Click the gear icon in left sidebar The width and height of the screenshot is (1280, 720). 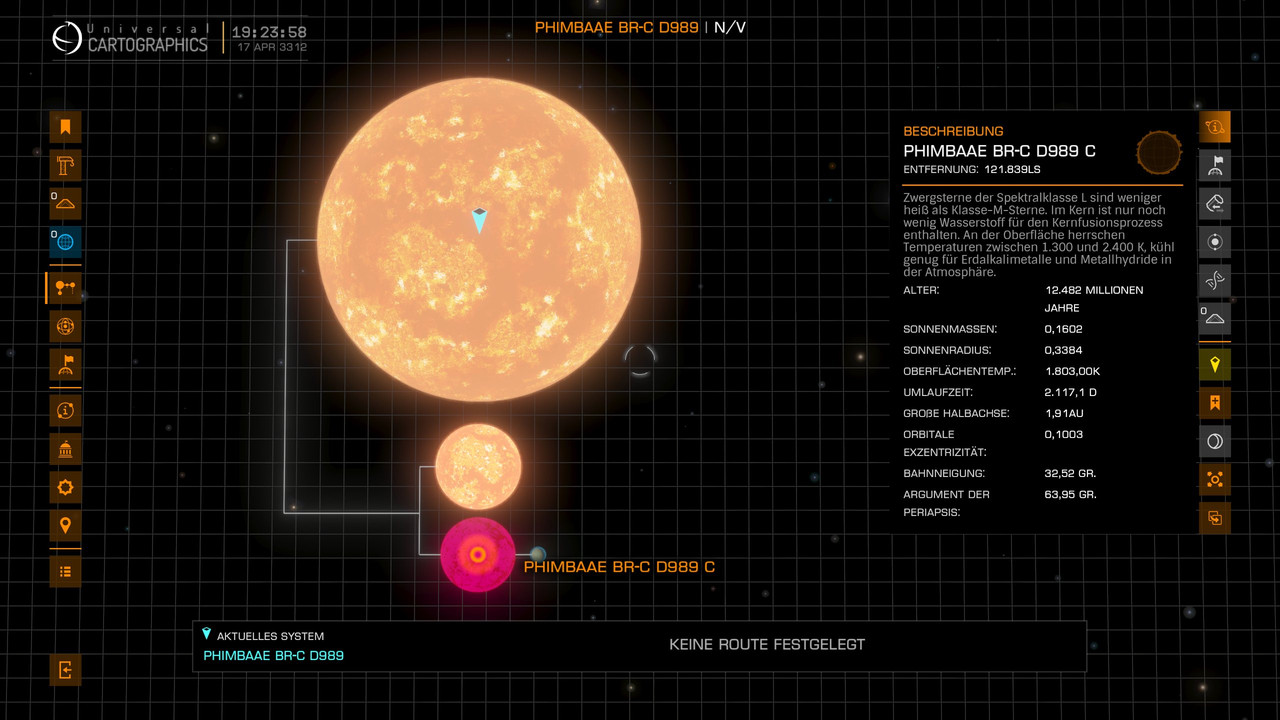(x=65, y=487)
